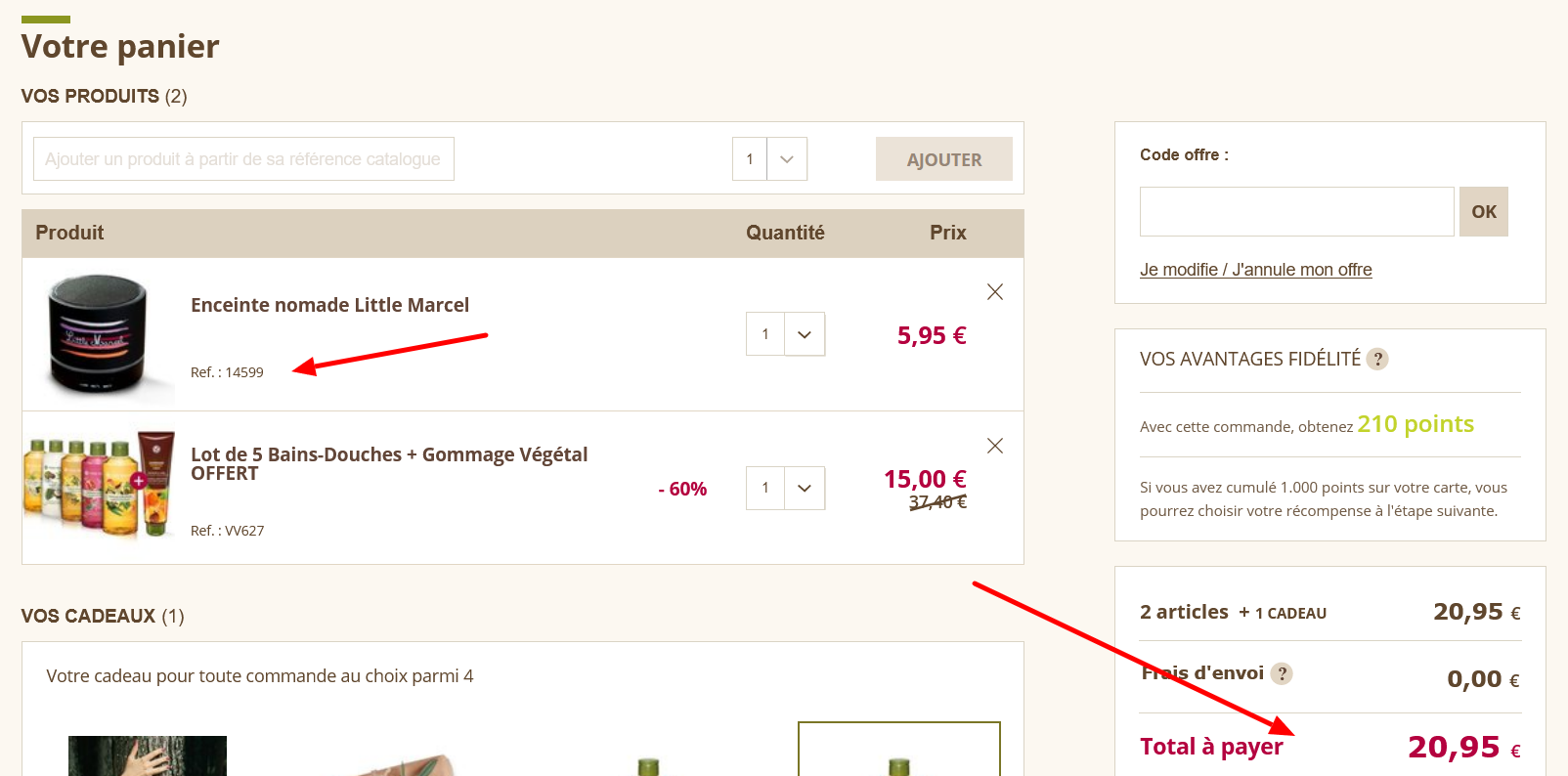
Task: Click the AJOUTER button
Action: [942, 158]
